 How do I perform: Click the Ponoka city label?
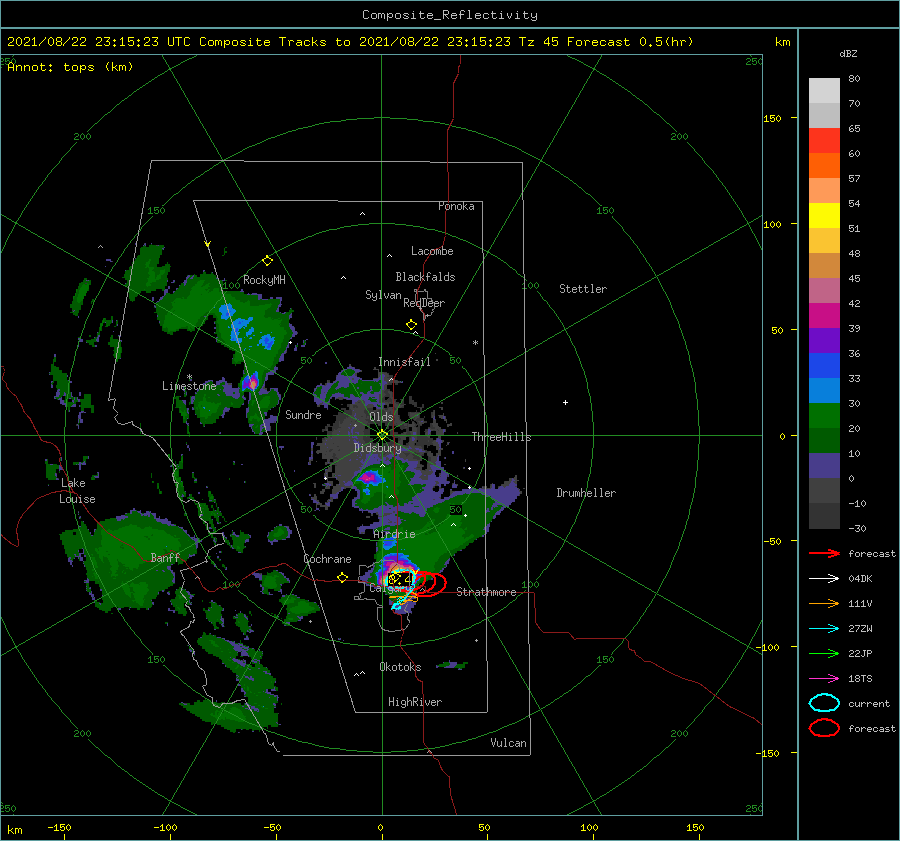coord(456,206)
